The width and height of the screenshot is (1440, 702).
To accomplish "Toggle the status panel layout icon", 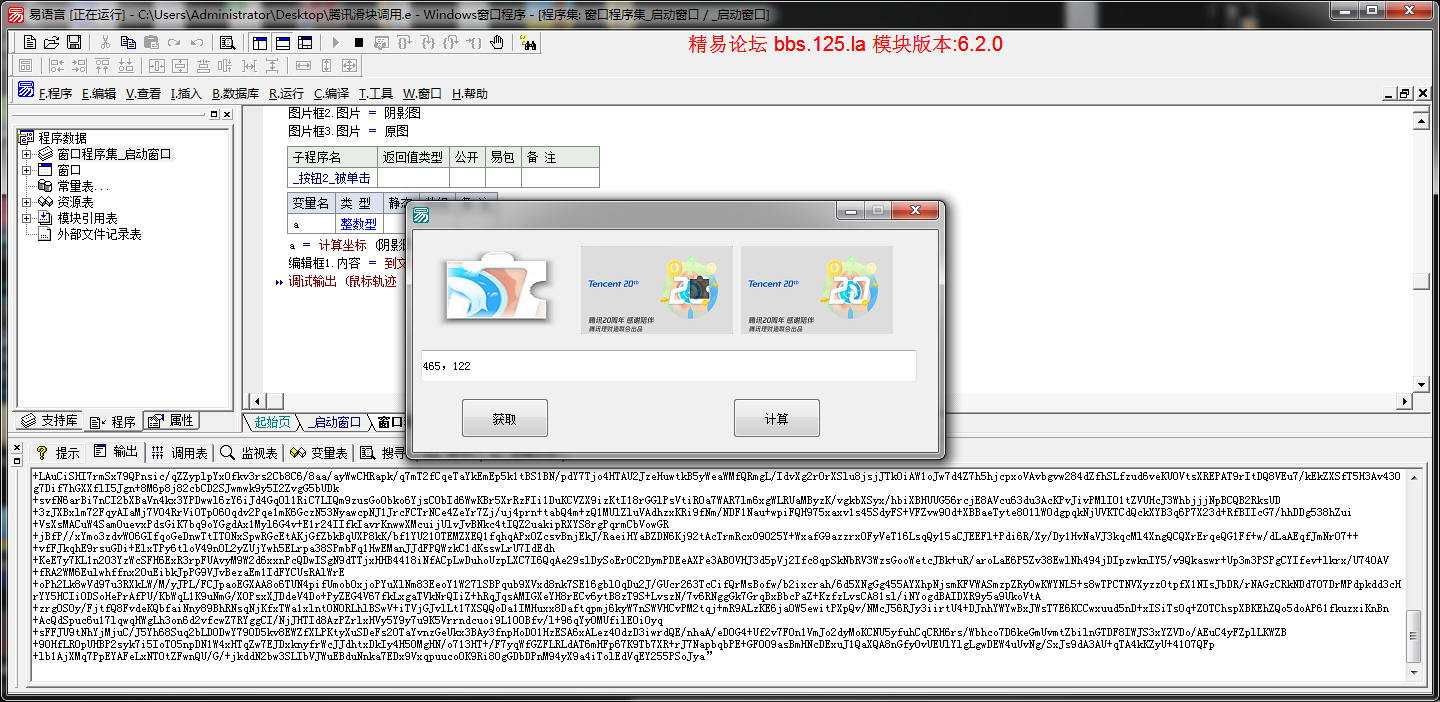I will tap(282, 42).
